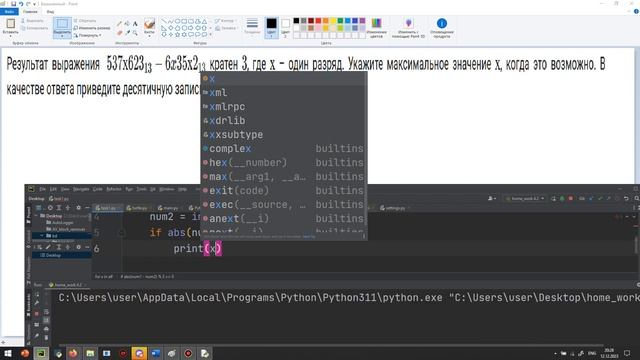
Task: Choose 'xmlrpc' completion suggestion
Action: pyautogui.click(x=284, y=107)
